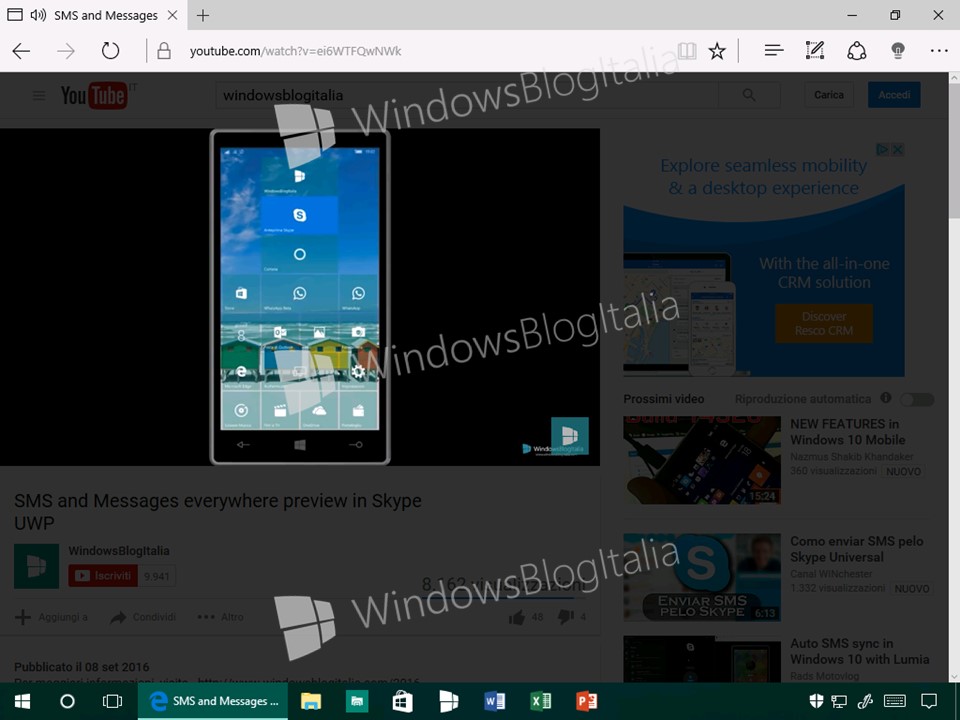Open Auto SMS sync in Windows 10 video

860,651
